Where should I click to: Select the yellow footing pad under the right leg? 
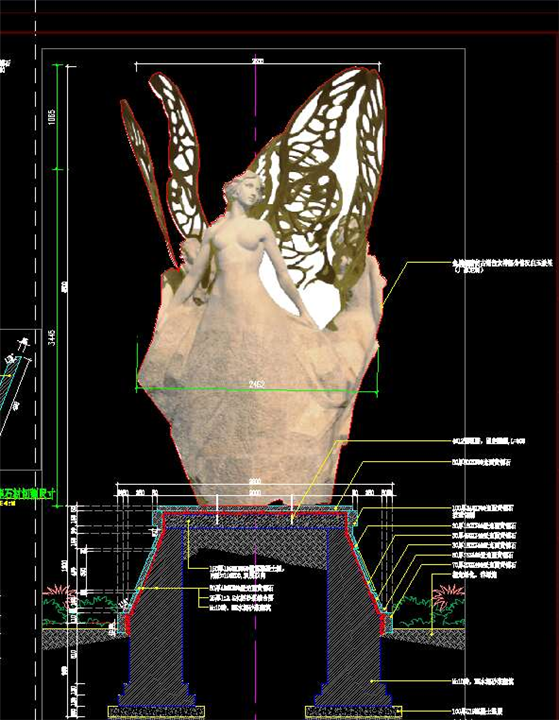tap(354, 712)
